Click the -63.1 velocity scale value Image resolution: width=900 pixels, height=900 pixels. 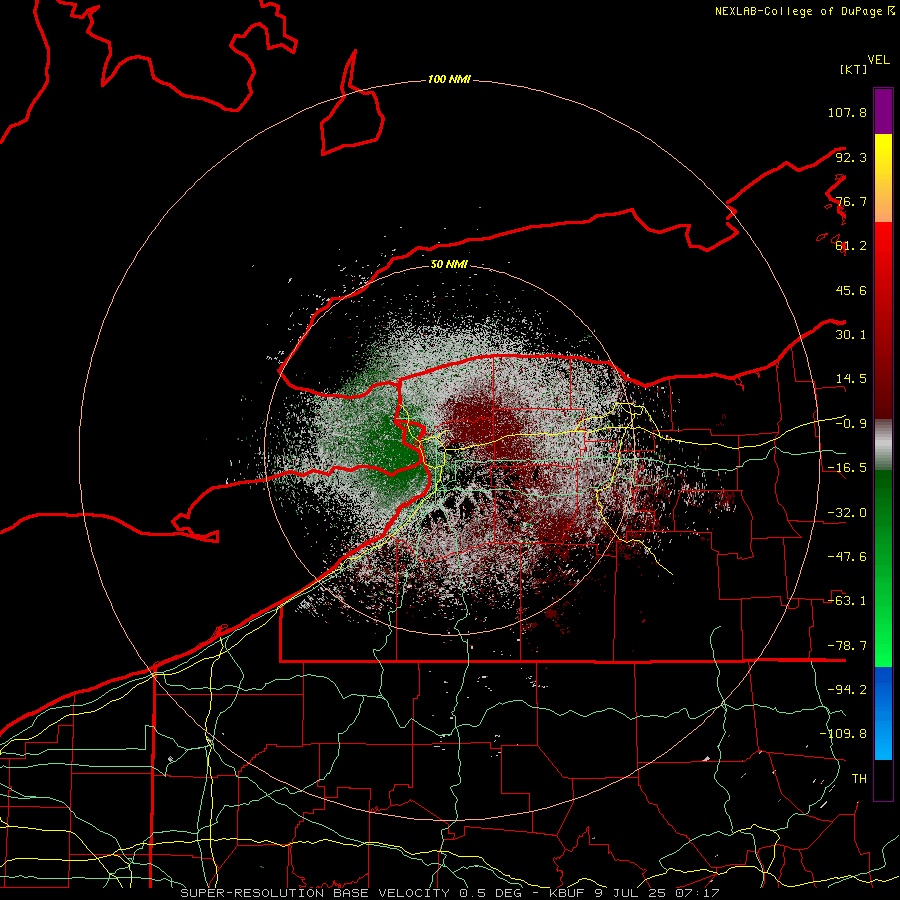pos(847,601)
